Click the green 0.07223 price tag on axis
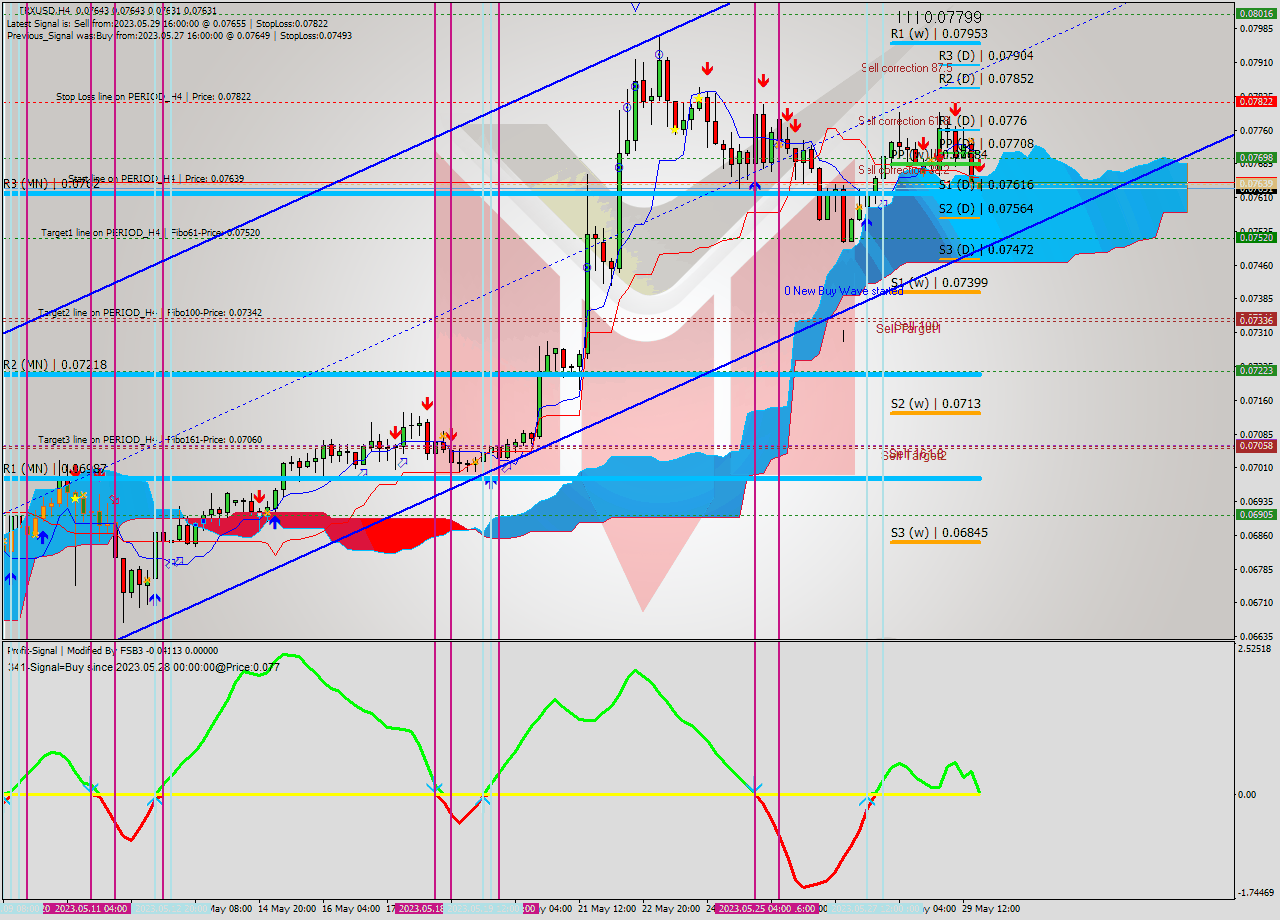The height and width of the screenshot is (920, 1280). pos(1256,370)
